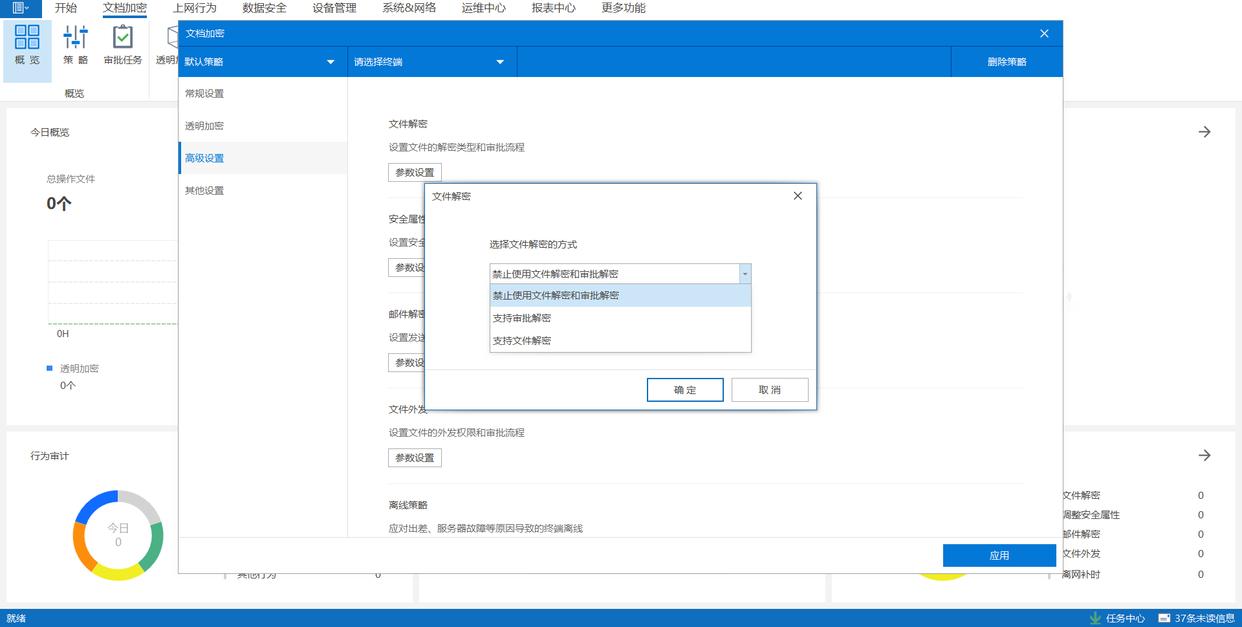Screen dimensions: 1242x627
Task: Click the 应用 apply button
Action: pyautogui.click(x=999, y=555)
